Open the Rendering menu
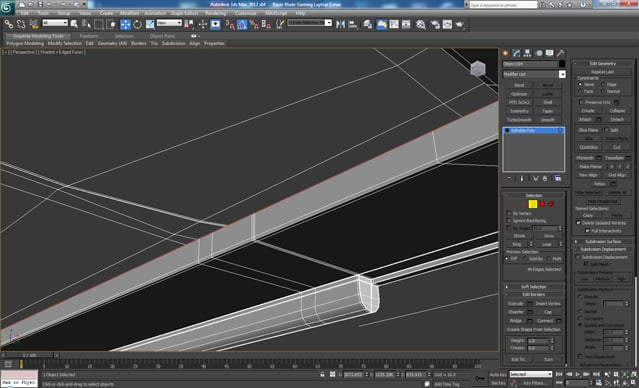The height and width of the screenshot is (388, 639). (x=215, y=13)
